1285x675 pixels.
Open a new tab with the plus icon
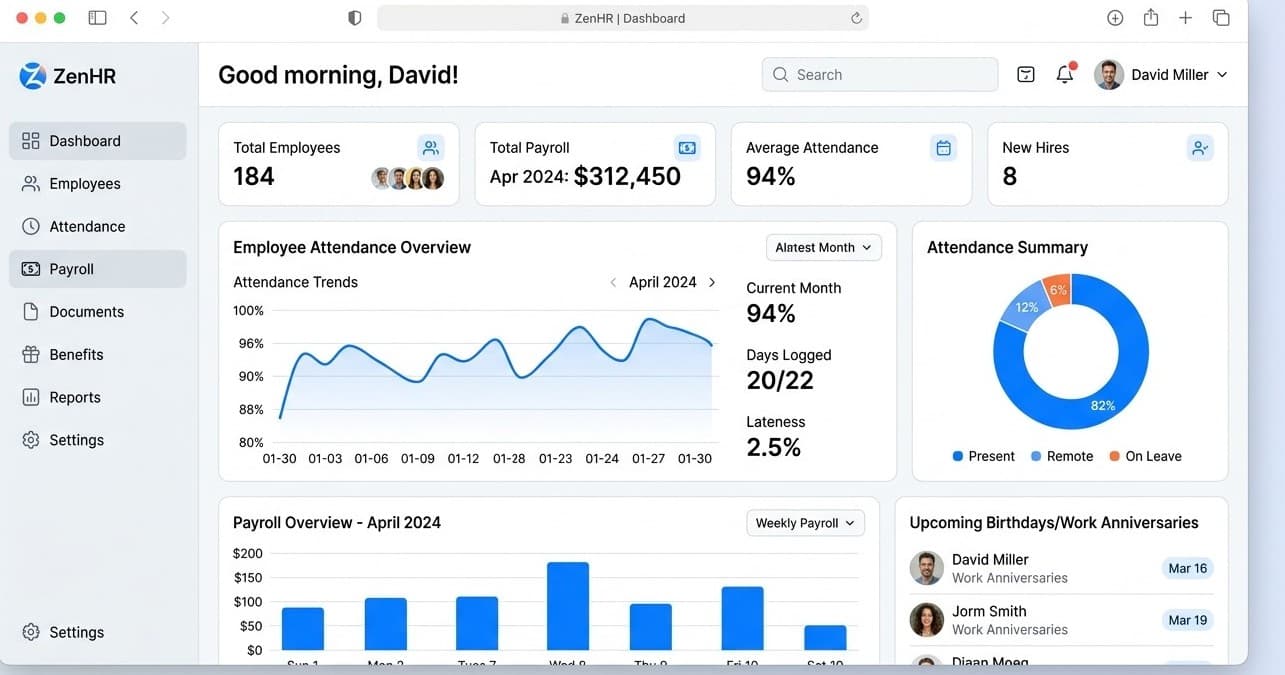[x=1185, y=18]
